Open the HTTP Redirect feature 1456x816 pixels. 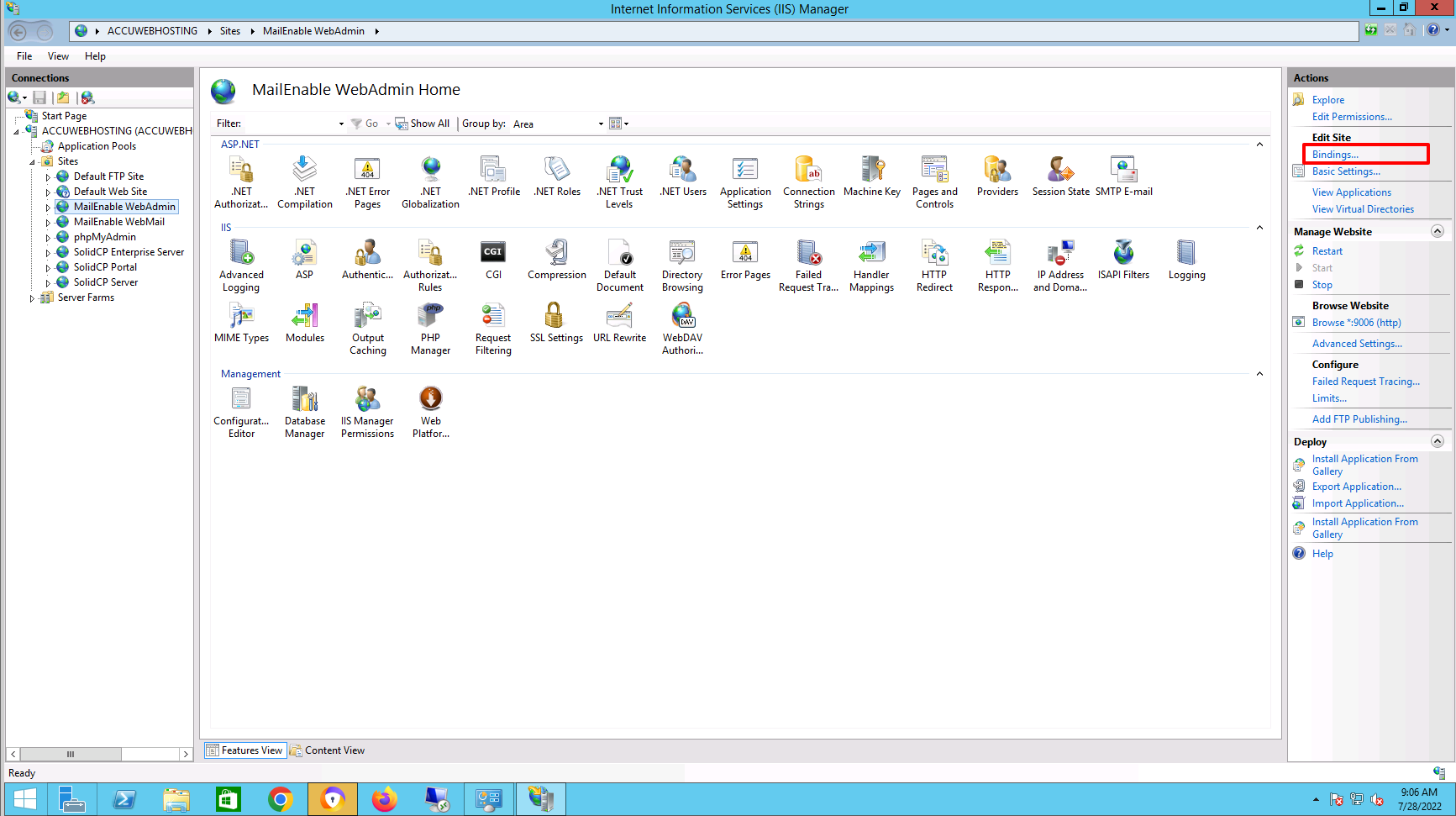point(935,265)
